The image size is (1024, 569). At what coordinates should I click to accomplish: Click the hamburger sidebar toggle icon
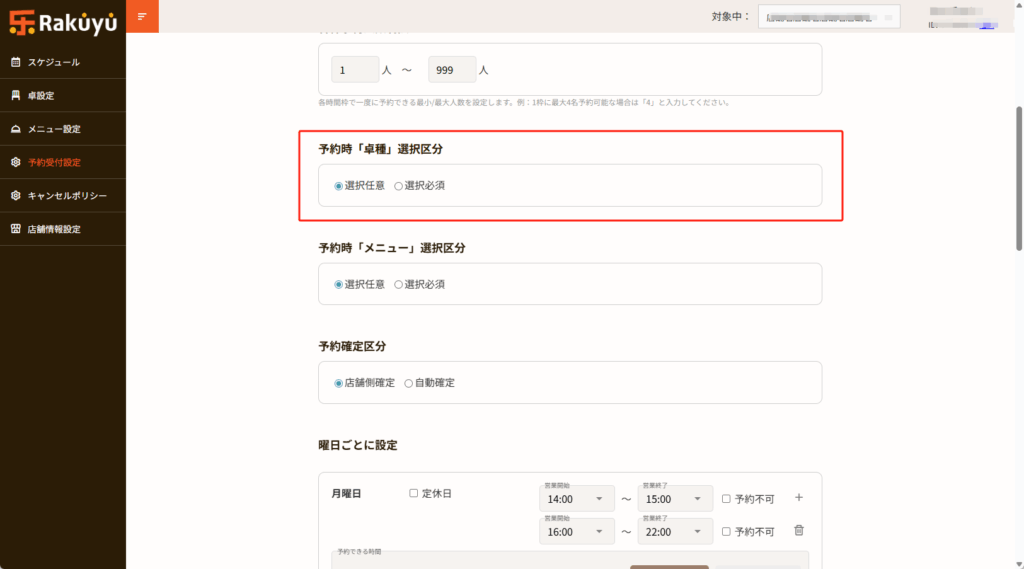coord(142,16)
